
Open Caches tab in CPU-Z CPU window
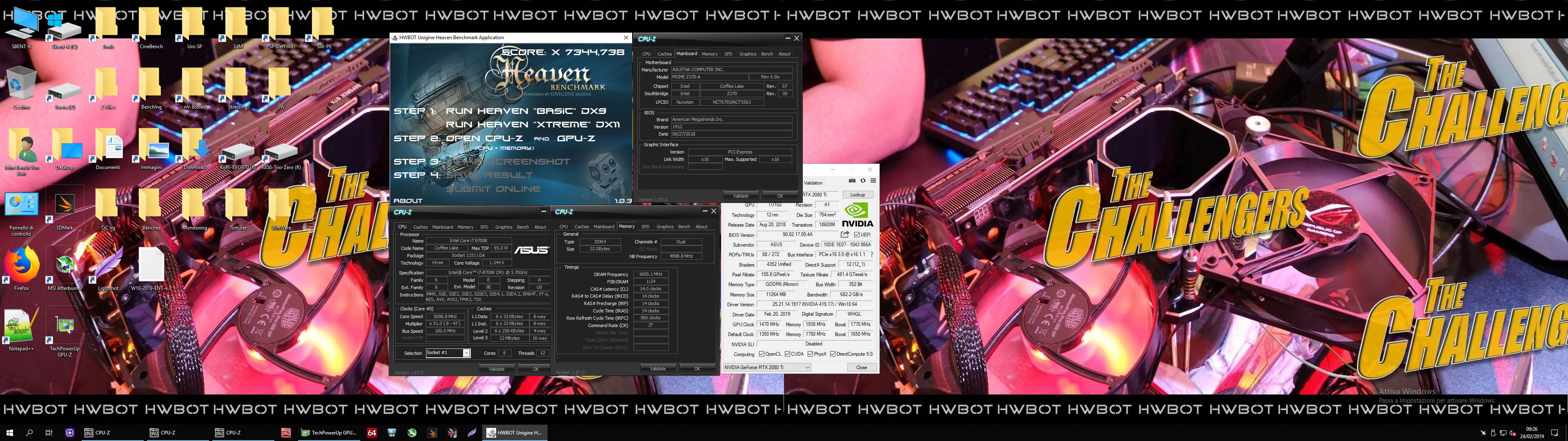[x=421, y=227]
